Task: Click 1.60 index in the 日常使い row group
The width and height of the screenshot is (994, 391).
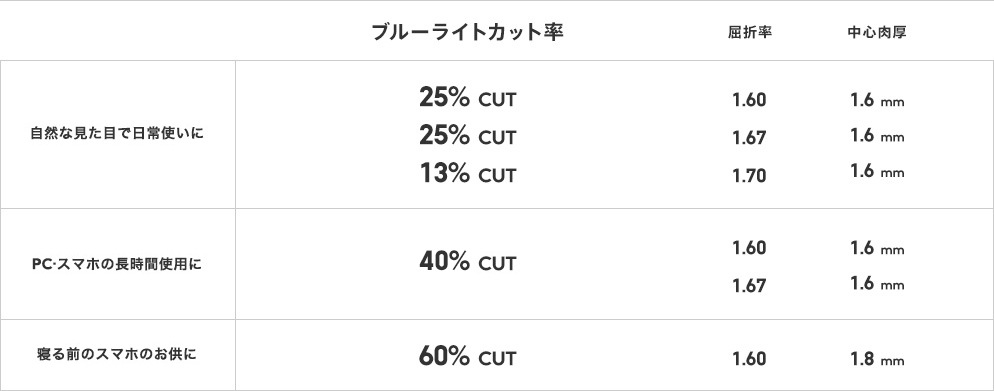Action: click(749, 100)
